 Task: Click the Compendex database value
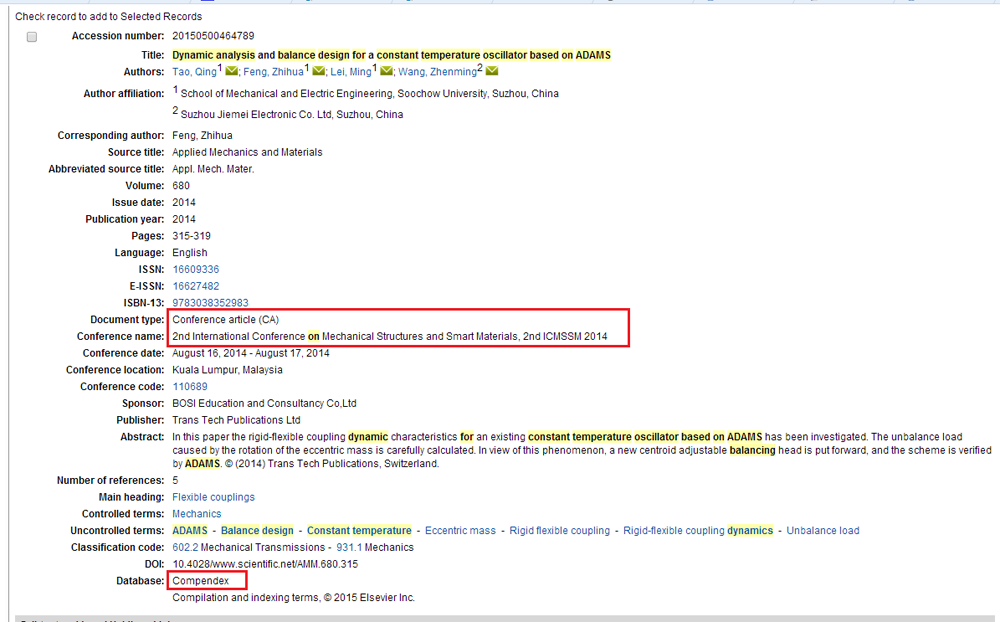200,581
